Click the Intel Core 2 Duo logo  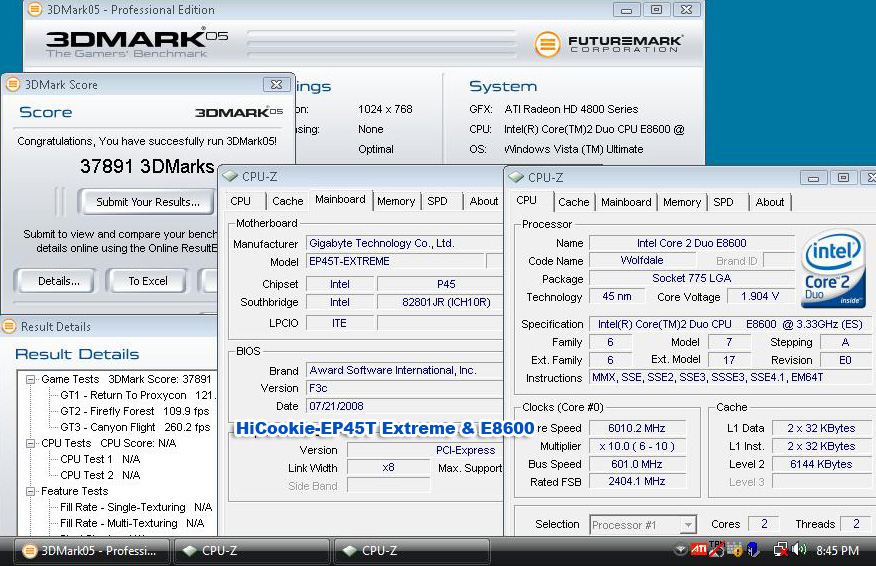pyautogui.click(x=832, y=269)
